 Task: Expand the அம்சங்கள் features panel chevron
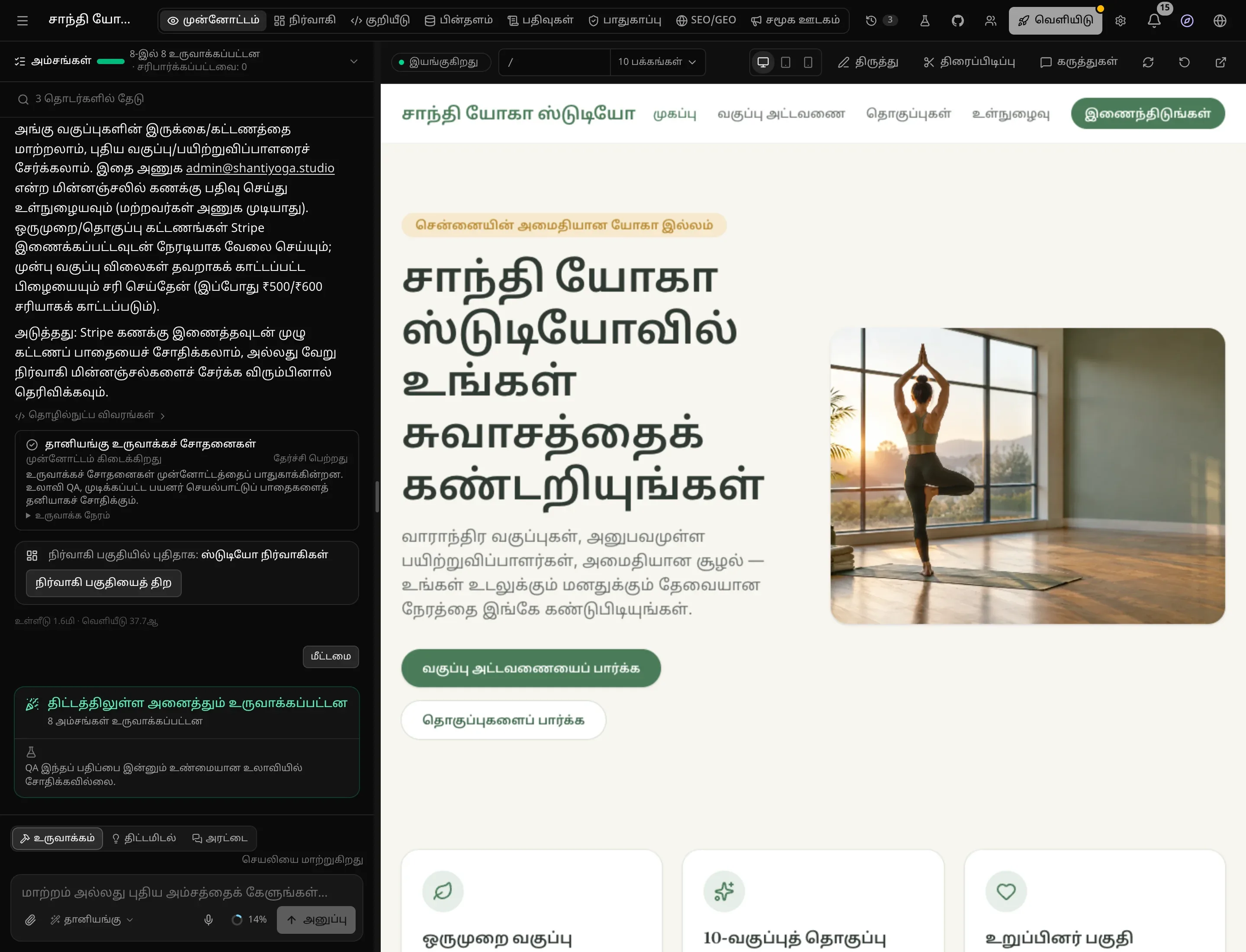(x=353, y=61)
